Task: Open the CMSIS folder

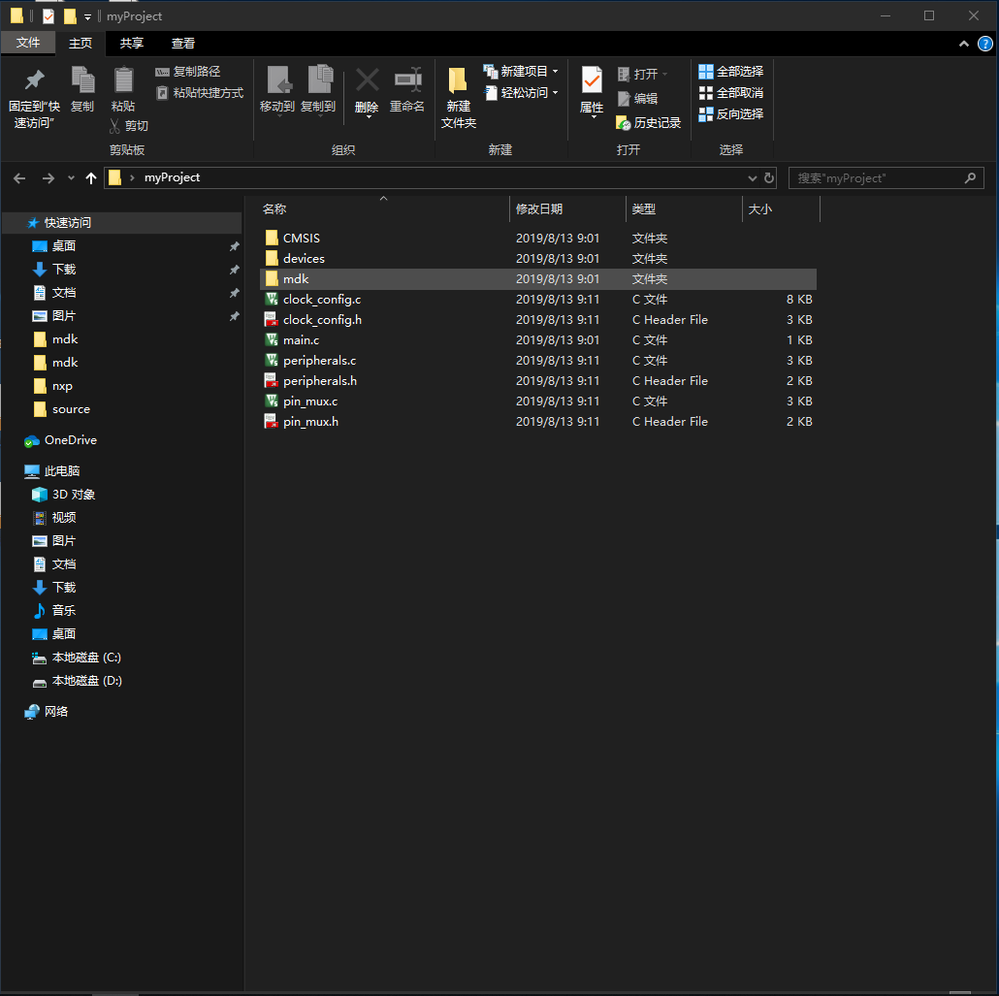Action: point(301,238)
